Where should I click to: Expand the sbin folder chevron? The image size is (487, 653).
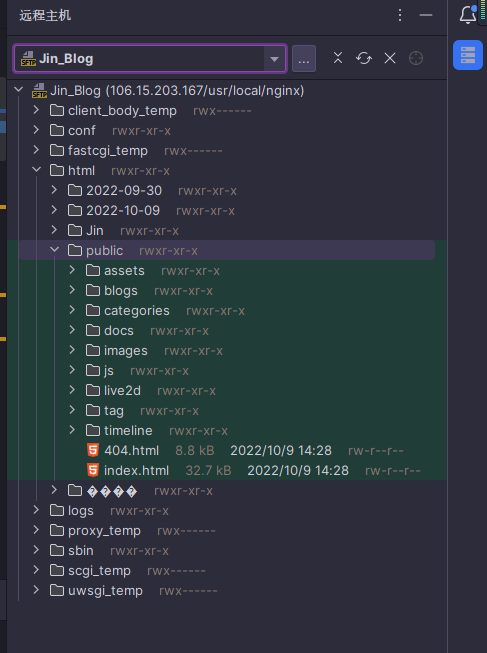pyautogui.click(x=36, y=550)
